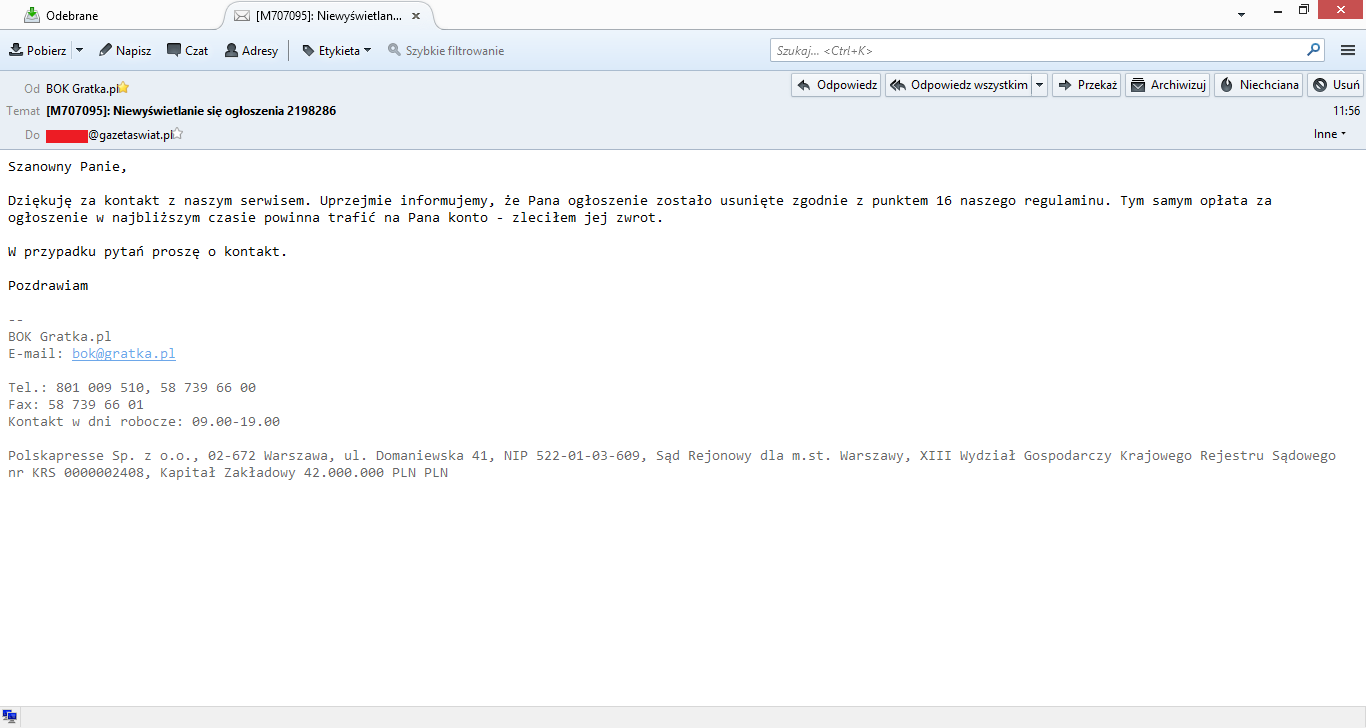
Task: Mark message as junk with Niechciana
Action: pos(1258,85)
